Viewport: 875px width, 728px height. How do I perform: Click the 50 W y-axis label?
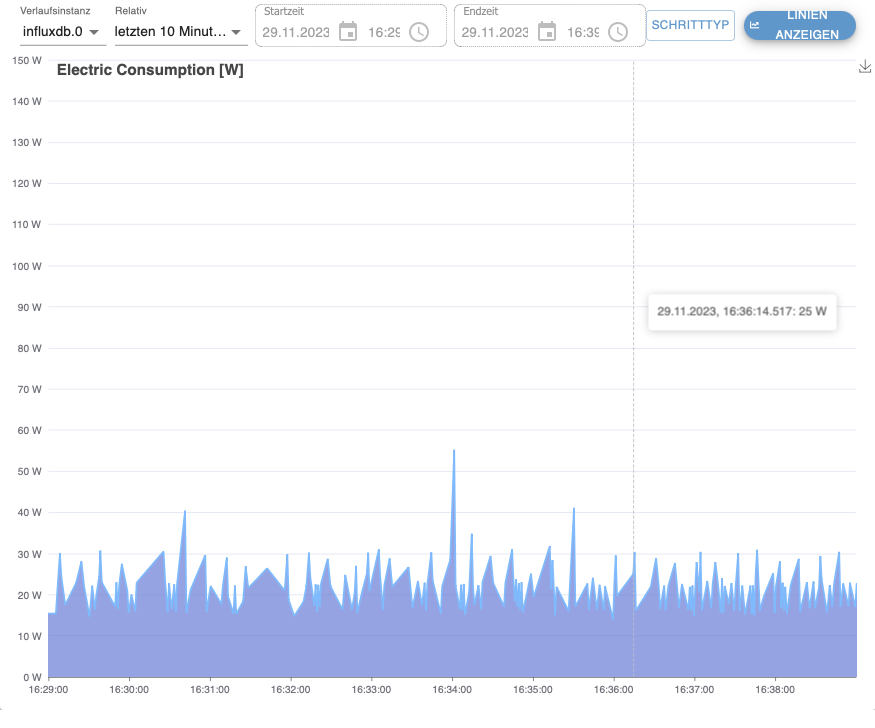tap(29, 471)
